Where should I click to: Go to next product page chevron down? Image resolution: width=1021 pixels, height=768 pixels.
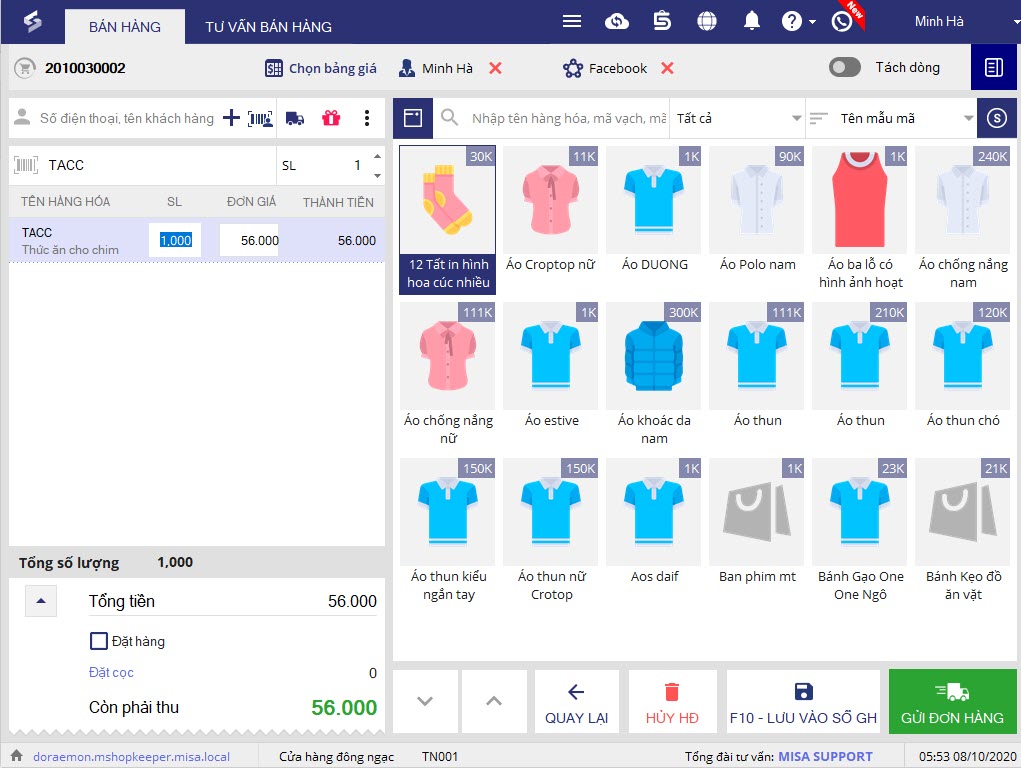425,702
